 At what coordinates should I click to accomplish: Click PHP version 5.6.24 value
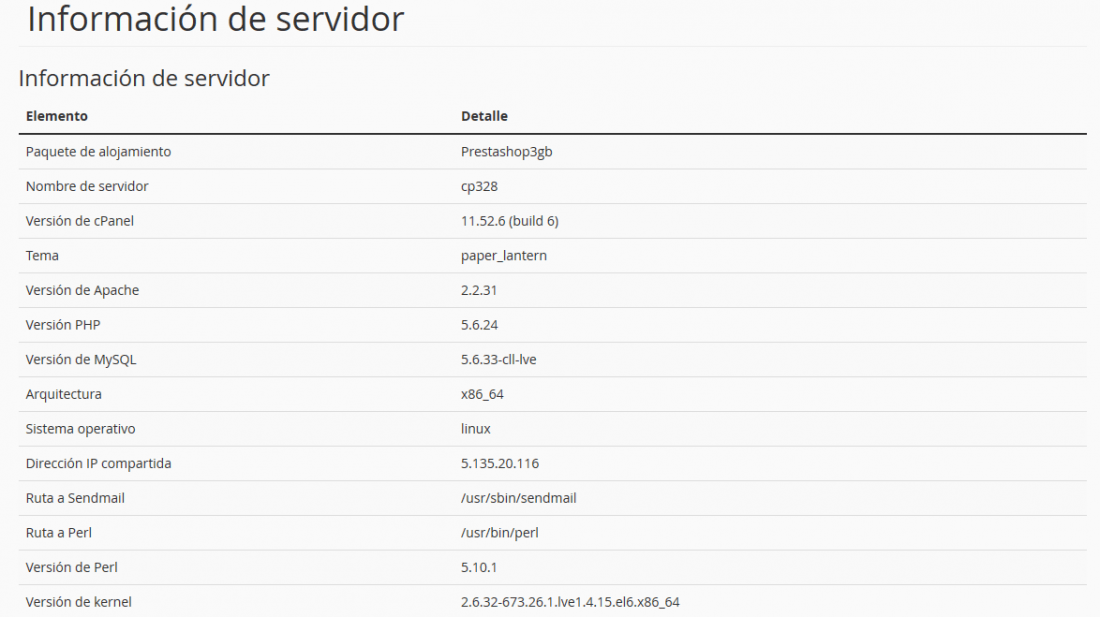pos(479,325)
